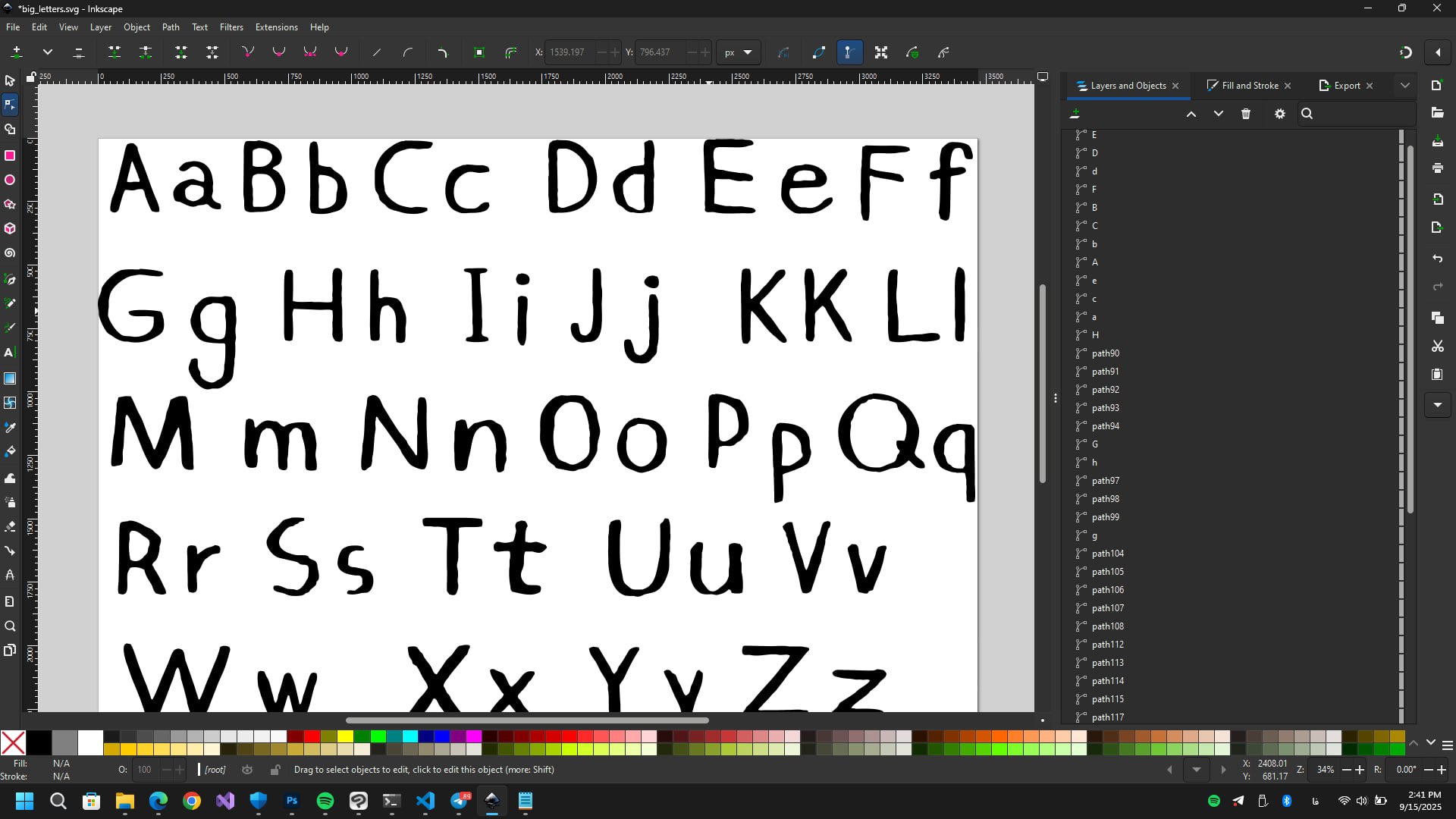Image resolution: width=1456 pixels, height=819 pixels.
Task: Toggle show path outline button
Action: click(x=818, y=52)
